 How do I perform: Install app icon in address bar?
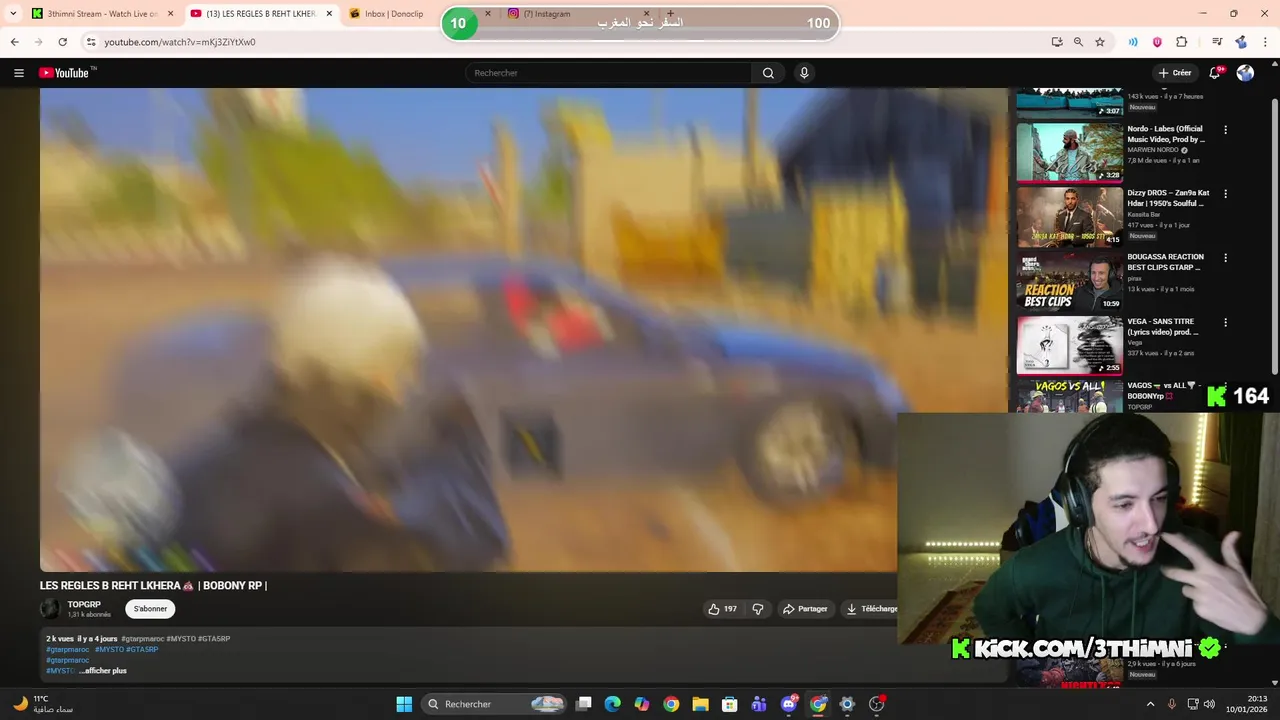tap(1057, 42)
